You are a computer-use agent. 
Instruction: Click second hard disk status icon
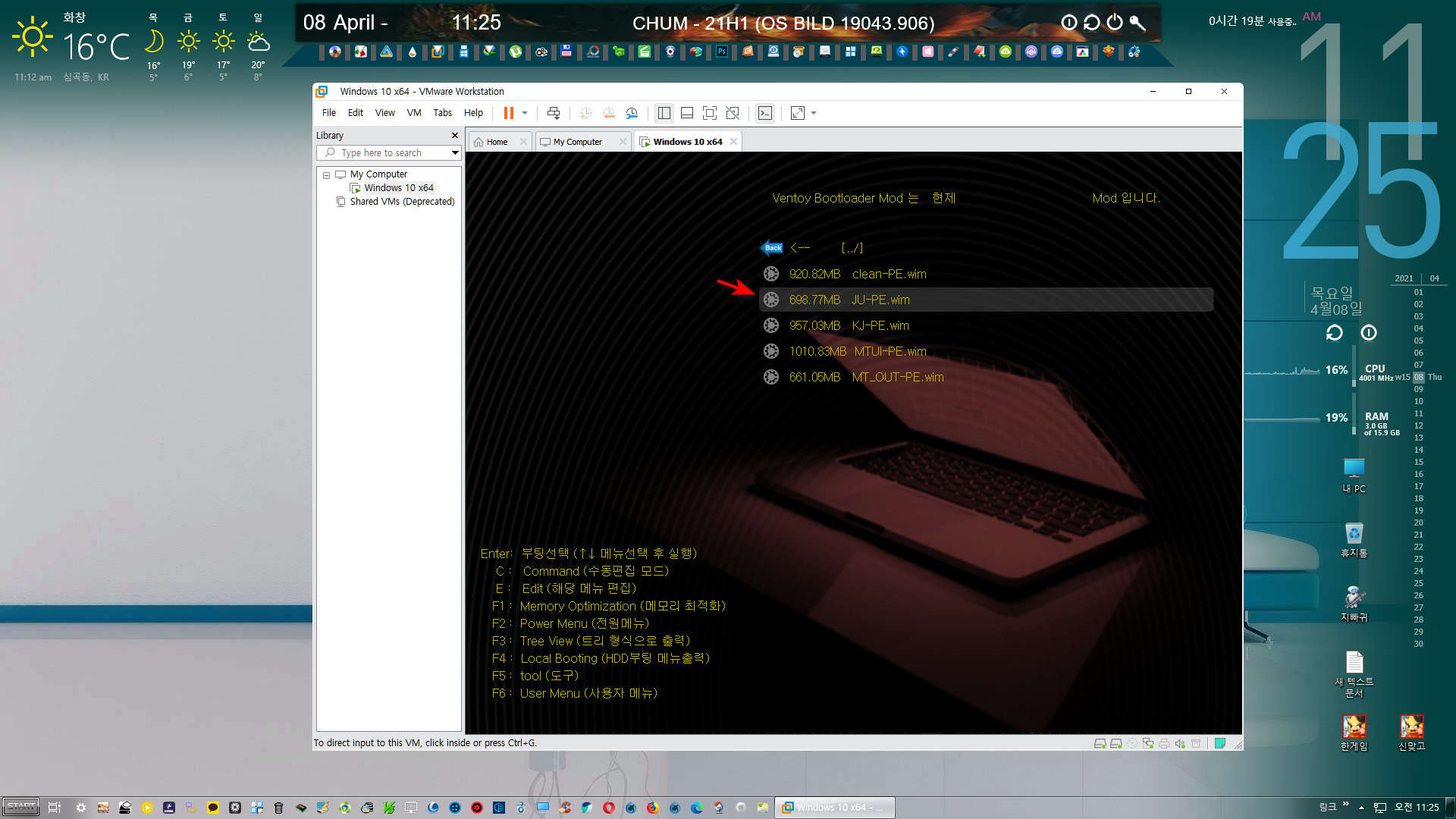[x=1116, y=743]
